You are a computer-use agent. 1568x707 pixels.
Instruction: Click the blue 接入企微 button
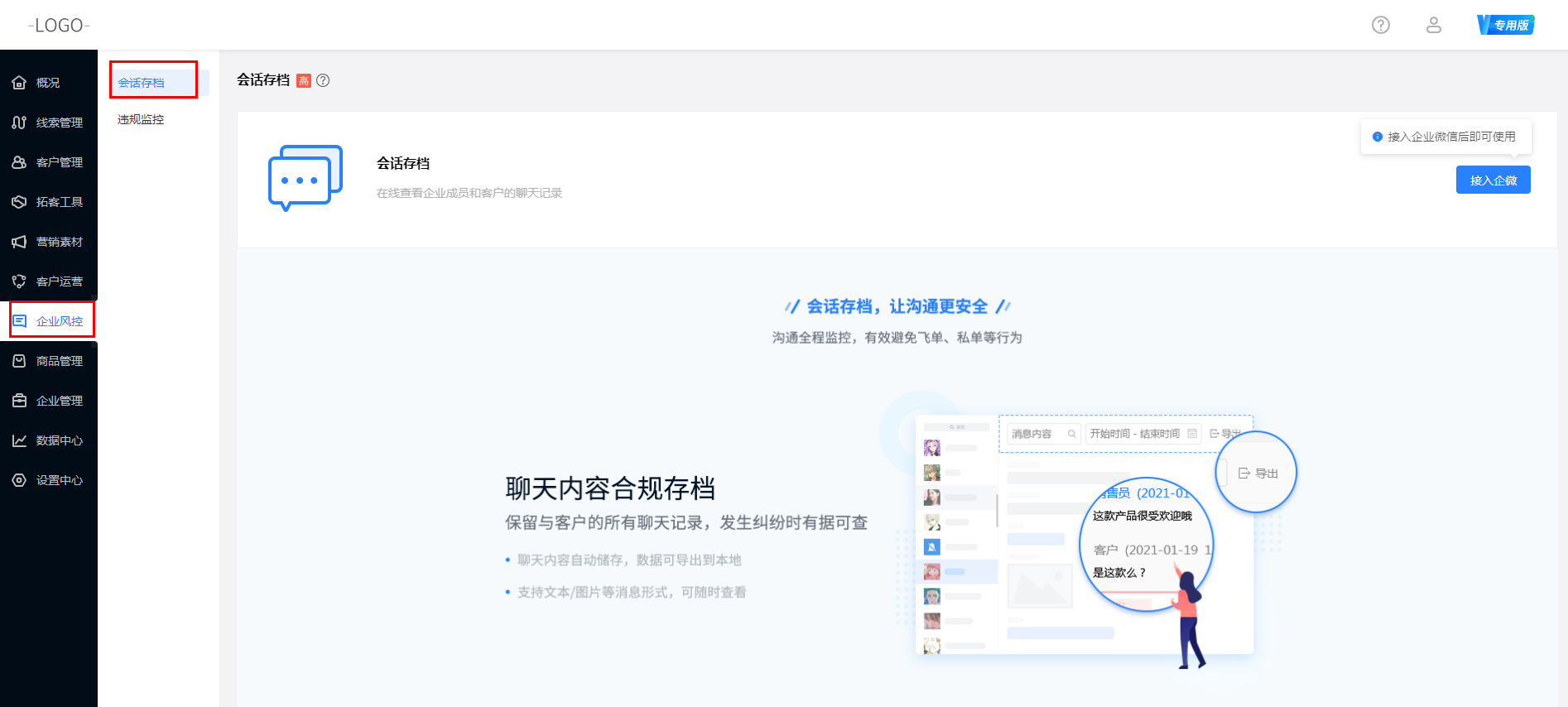click(x=1493, y=180)
